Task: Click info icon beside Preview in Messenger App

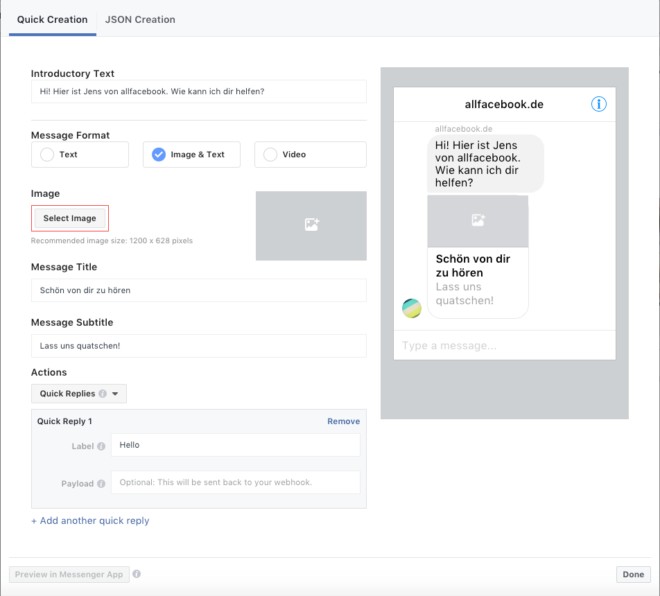Action: [x=137, y=574]
